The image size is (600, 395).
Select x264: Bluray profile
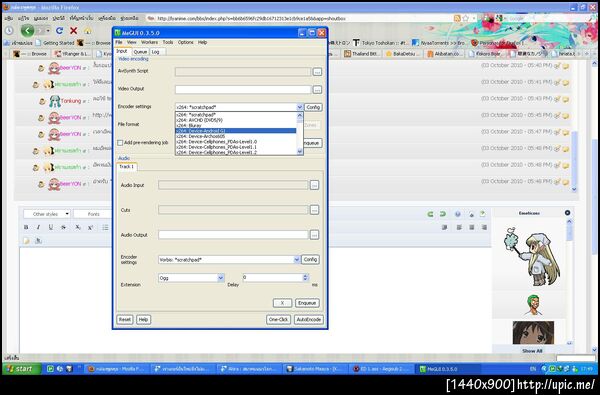tap(235, 125)
